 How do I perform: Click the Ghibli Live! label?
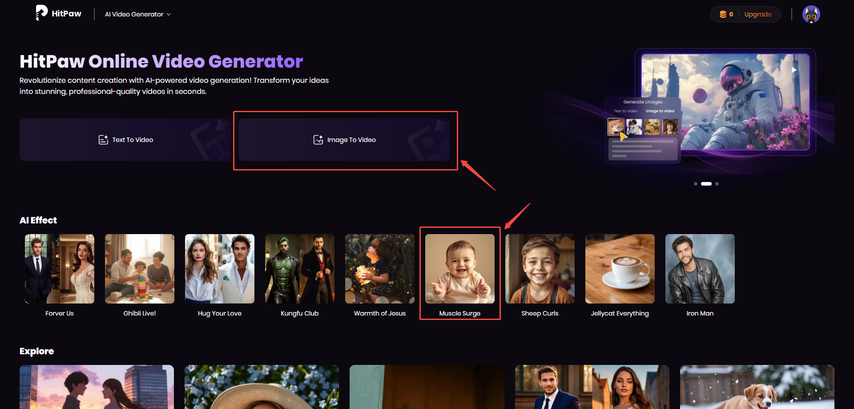139,314
